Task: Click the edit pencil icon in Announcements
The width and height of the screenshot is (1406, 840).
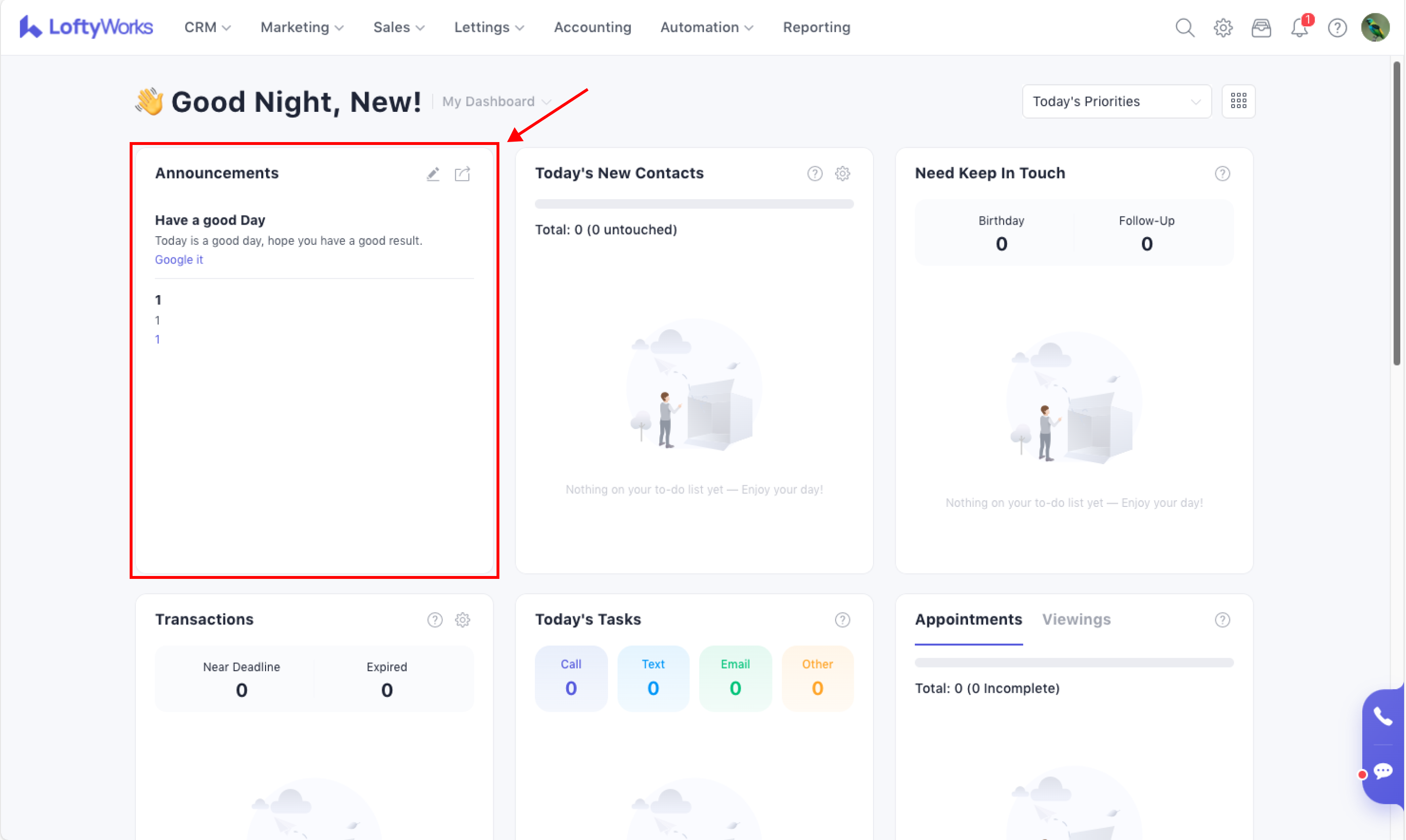Action: tap(433, 174)
